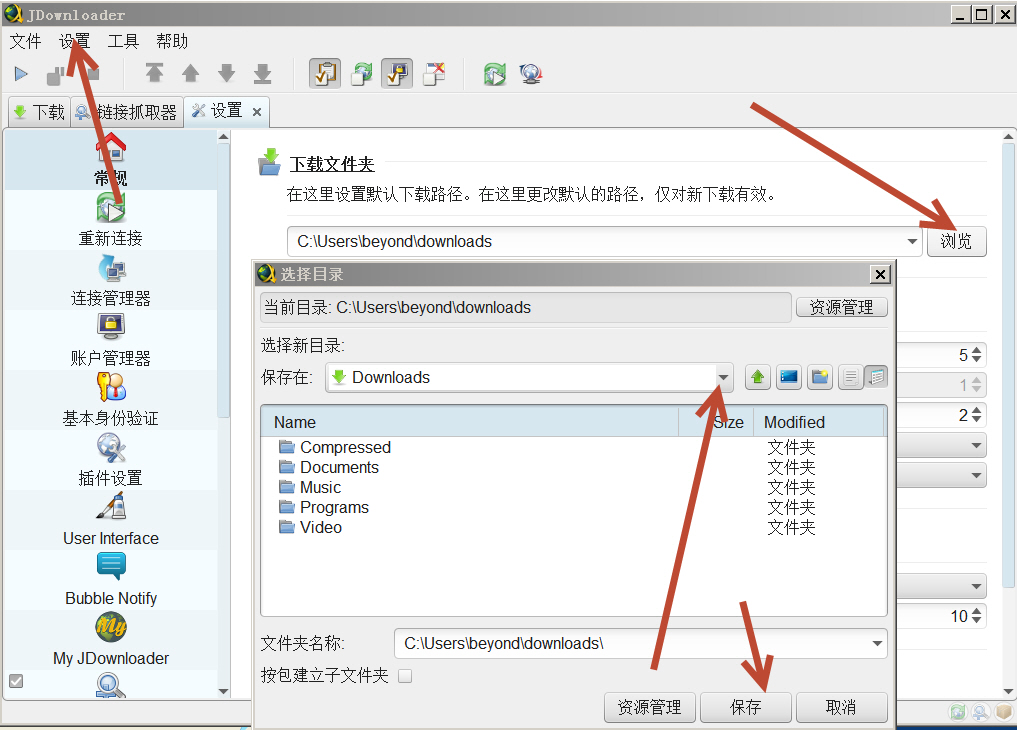Click the green reconnect status bar icon
This screenshot has height=730, width=1017.
click(958, 712)
